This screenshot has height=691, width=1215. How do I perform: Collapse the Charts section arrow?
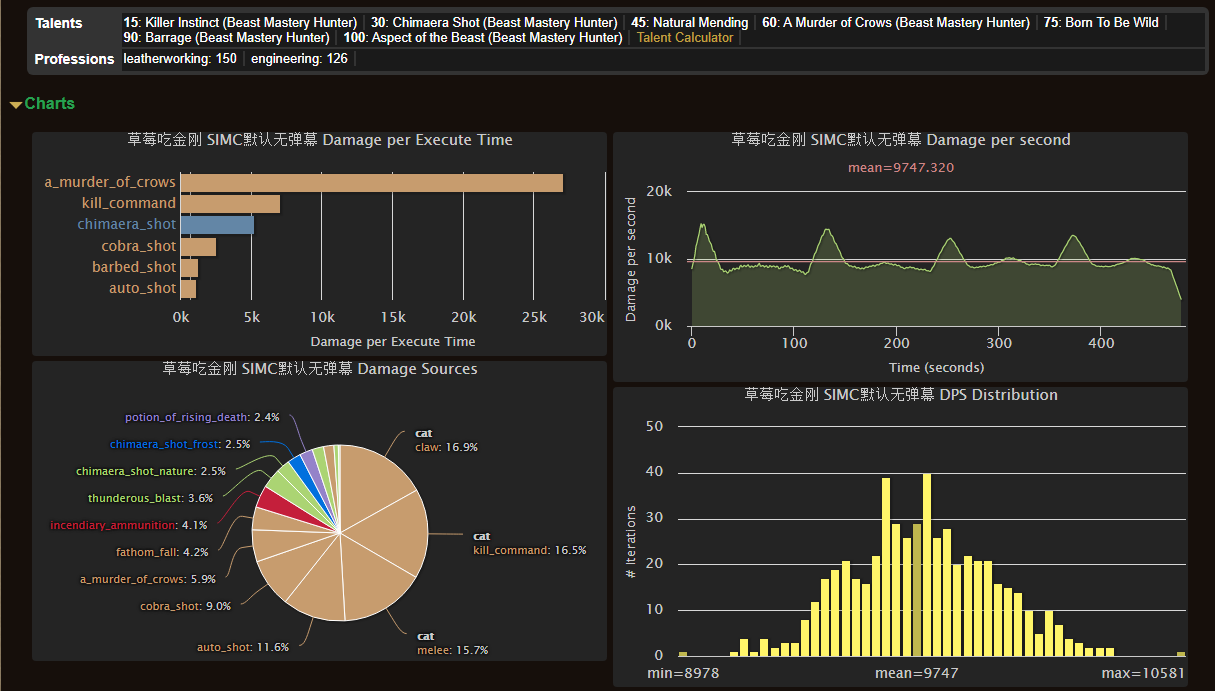pyautogui.click(x=15, y=105)
